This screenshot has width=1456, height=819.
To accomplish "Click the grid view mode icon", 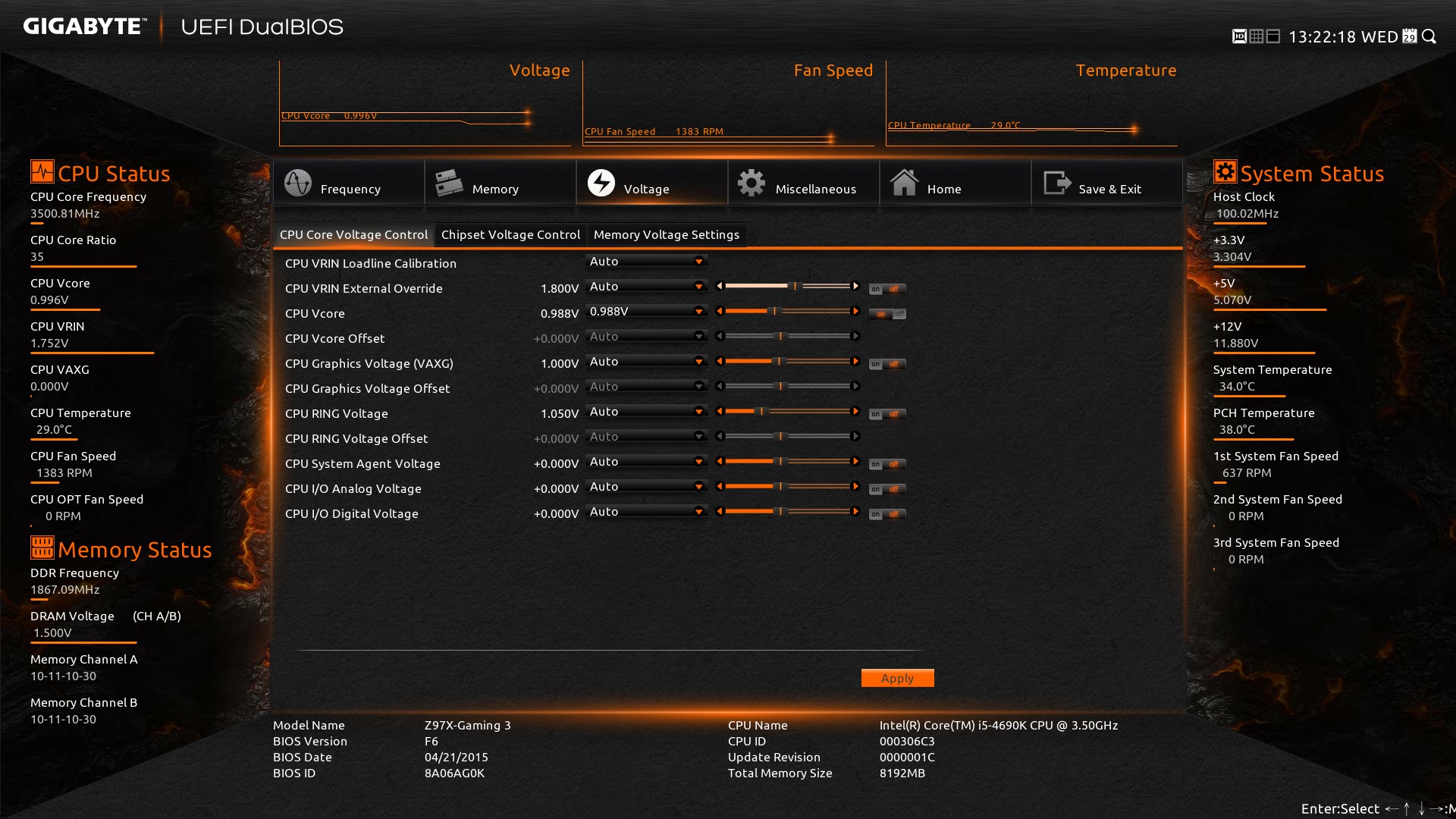I will [1257, 36].
